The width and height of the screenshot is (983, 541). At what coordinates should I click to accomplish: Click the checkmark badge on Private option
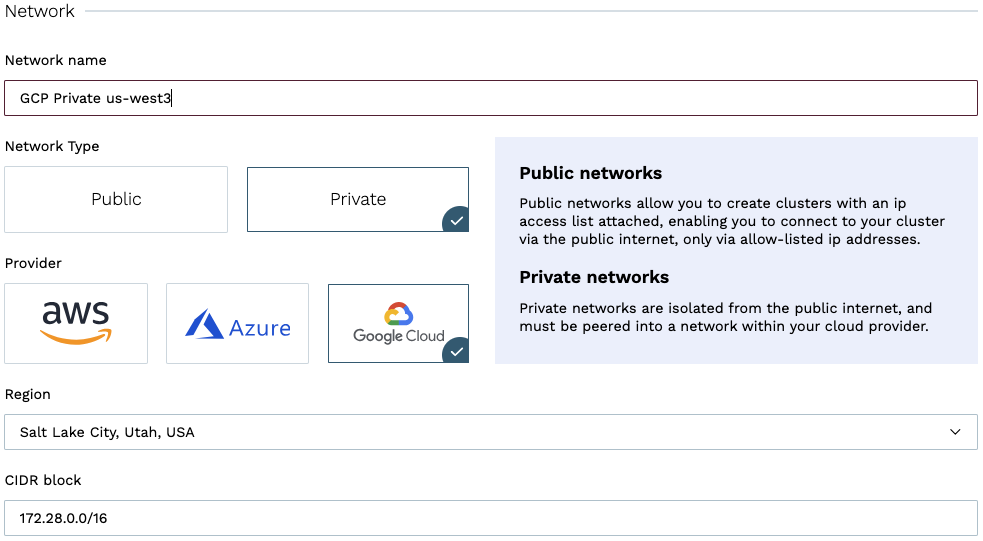[x=455, y=220]
